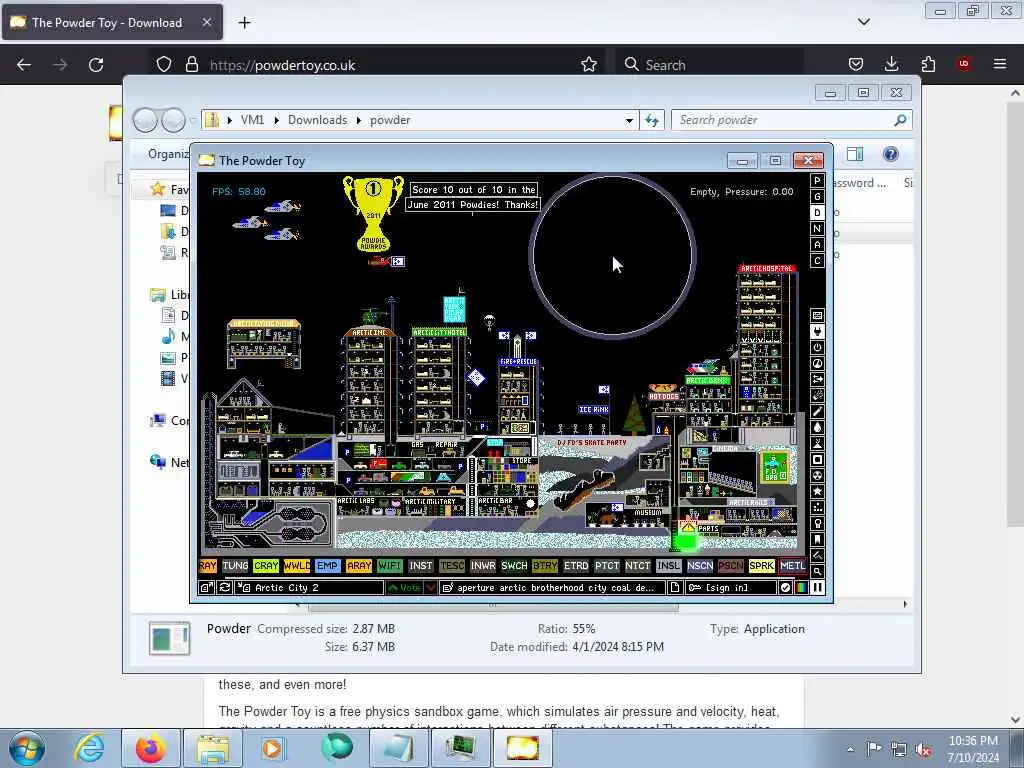1024x768 pixels.
Task: Toggle the D decorations option
Action: click(x=817, y=213)
